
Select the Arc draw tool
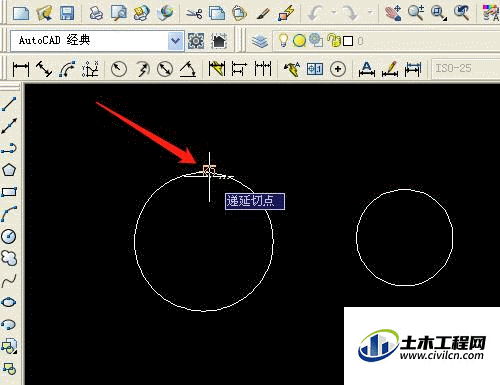click(x=9, y=214)
